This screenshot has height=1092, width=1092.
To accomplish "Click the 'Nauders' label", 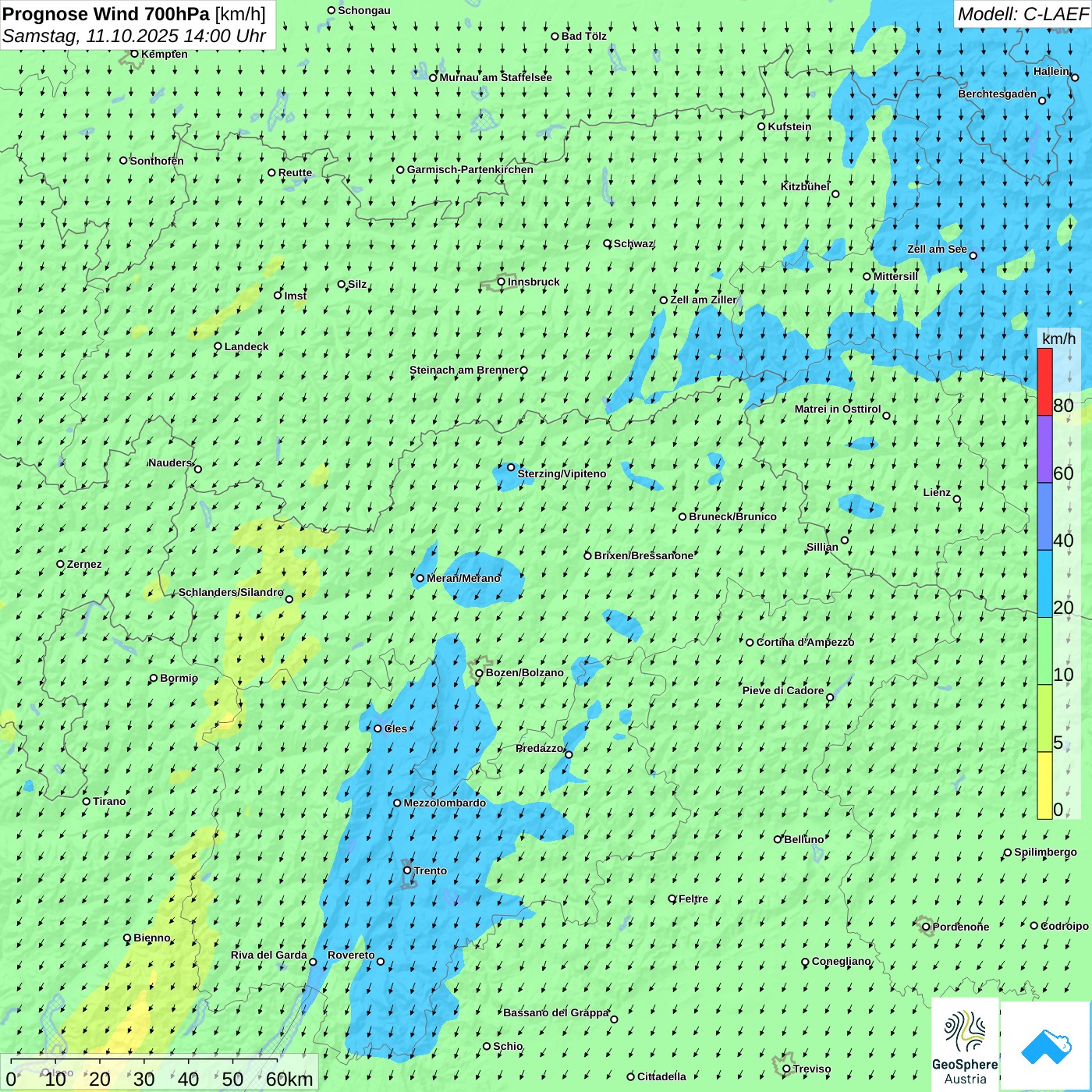I will click(170, 463).
